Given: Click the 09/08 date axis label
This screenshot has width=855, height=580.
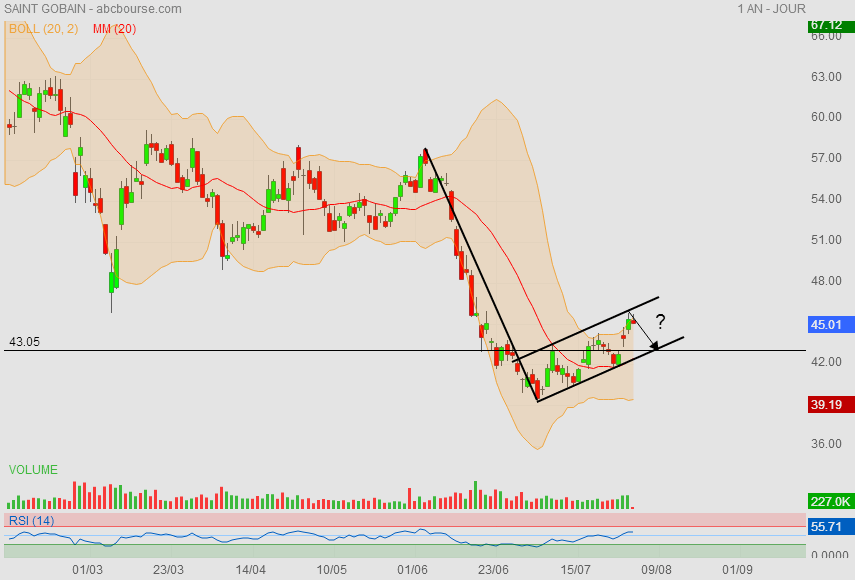Looking at the screenshot, I should (x=657, y=570).
